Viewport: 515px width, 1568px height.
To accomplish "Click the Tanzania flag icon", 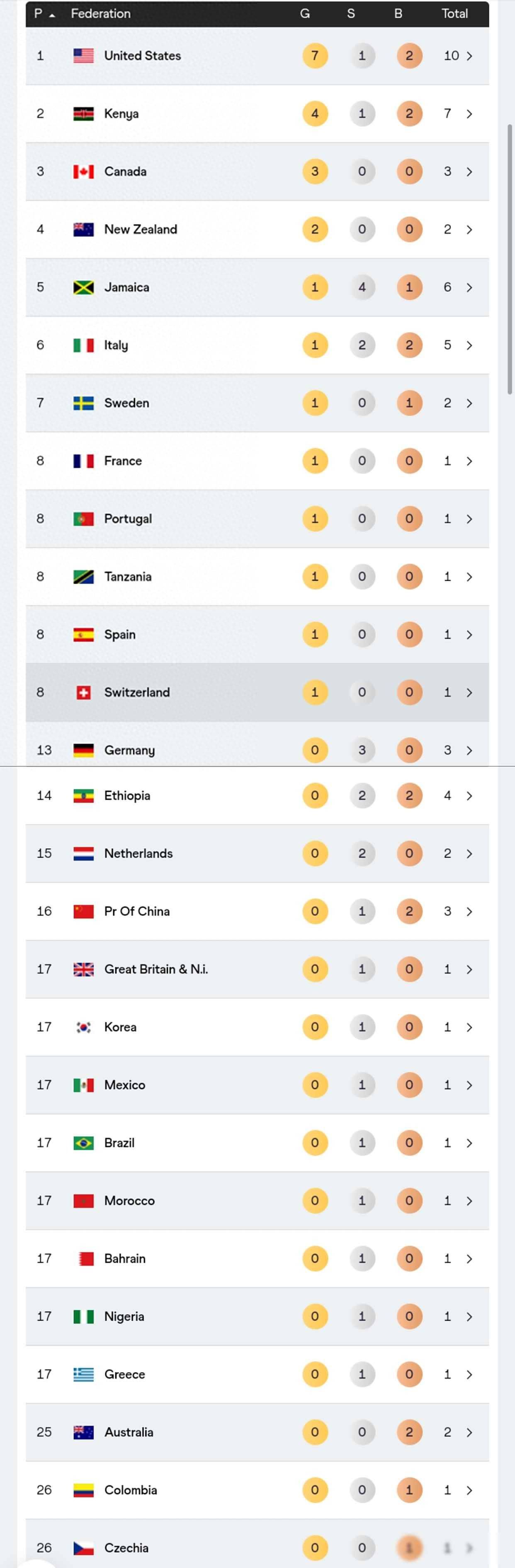I will click(x=83, y=576).
